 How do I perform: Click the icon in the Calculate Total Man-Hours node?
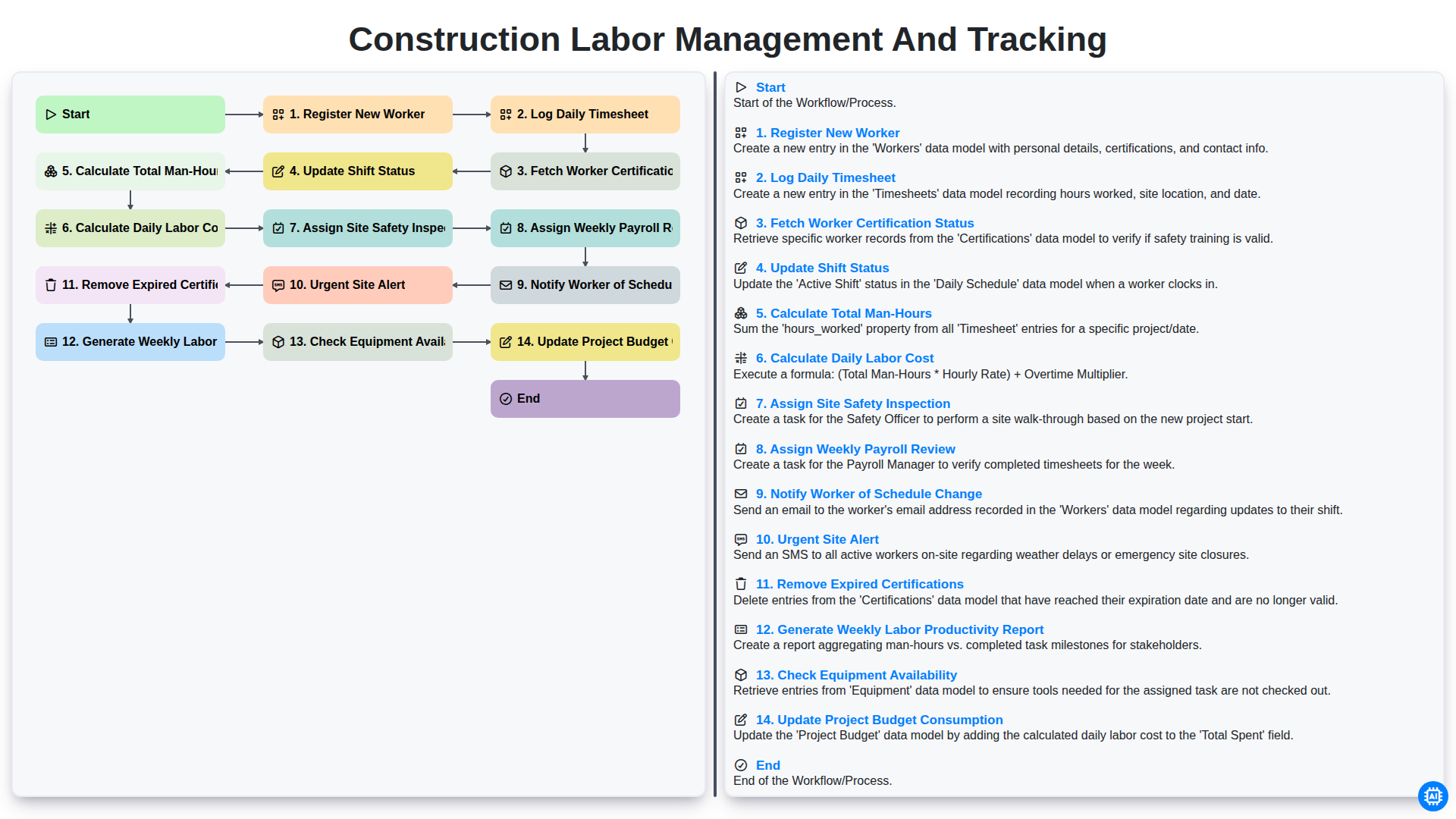51,171
